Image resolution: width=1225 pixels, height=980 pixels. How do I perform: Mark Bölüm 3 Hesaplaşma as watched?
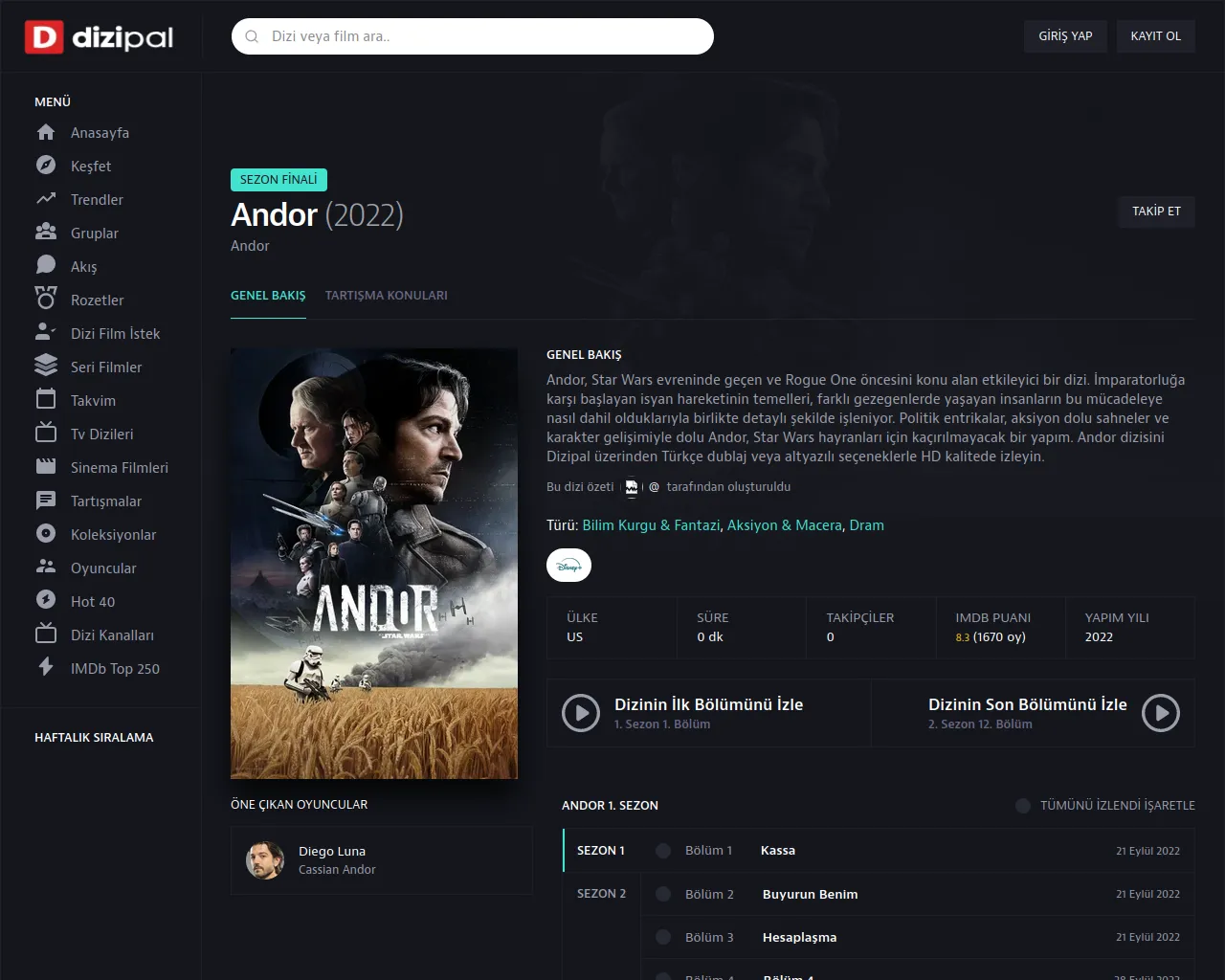coord(663,937)
